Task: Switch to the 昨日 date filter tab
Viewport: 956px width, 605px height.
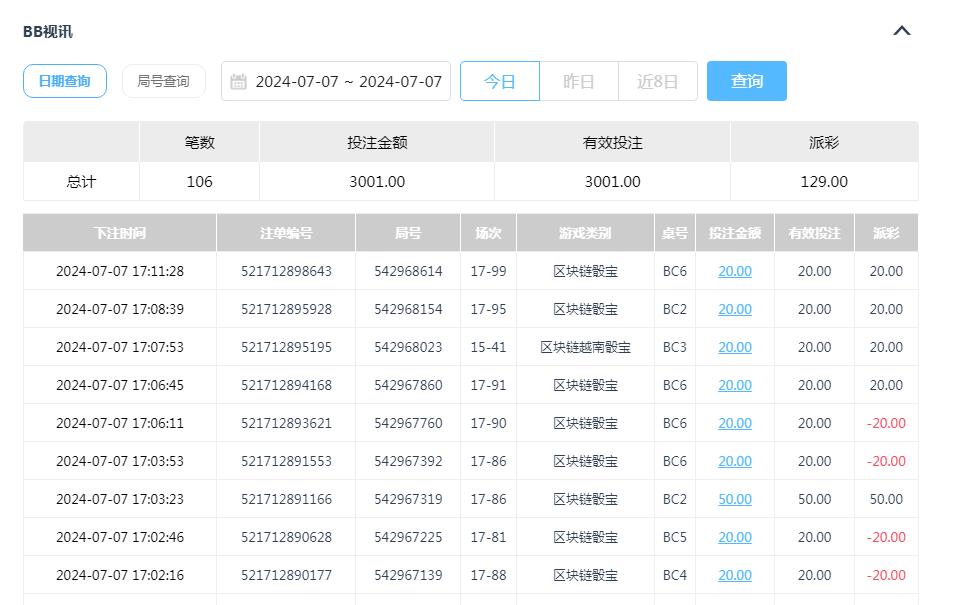Action: pyautogui.click(x=578, y=81)
